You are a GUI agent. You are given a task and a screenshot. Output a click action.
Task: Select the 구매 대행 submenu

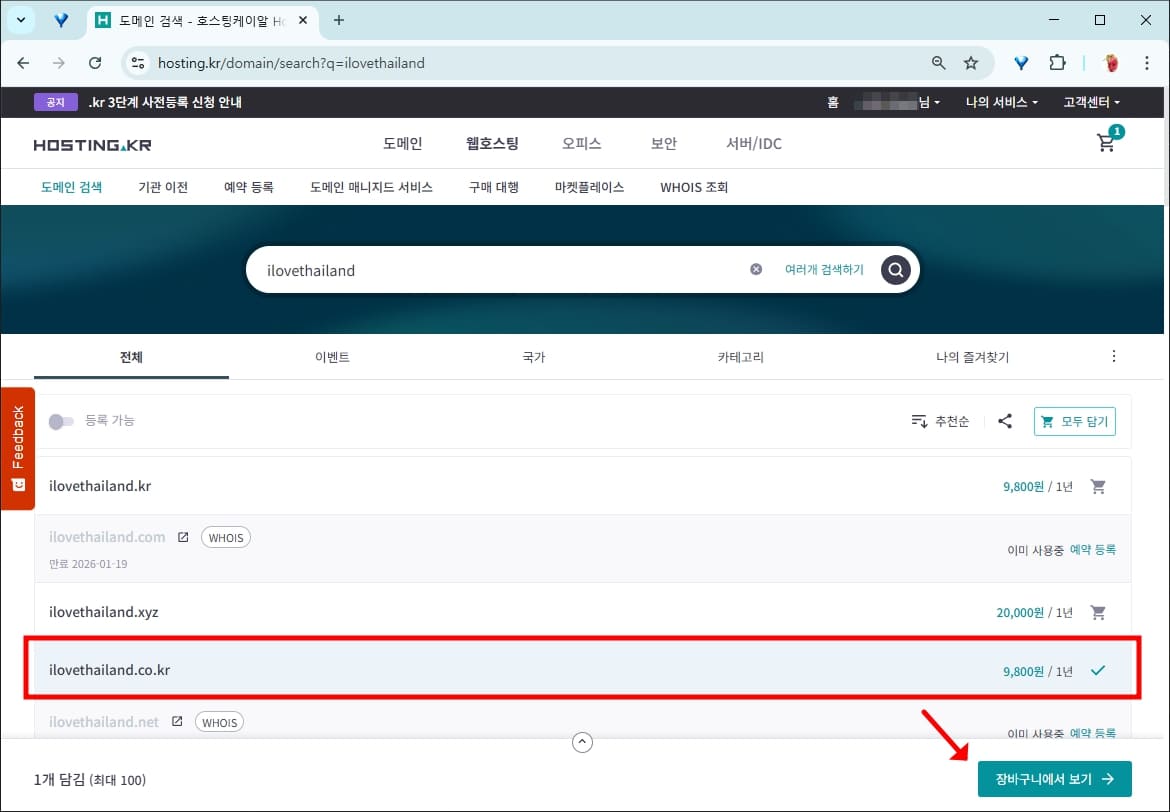(x=493, y=187)
